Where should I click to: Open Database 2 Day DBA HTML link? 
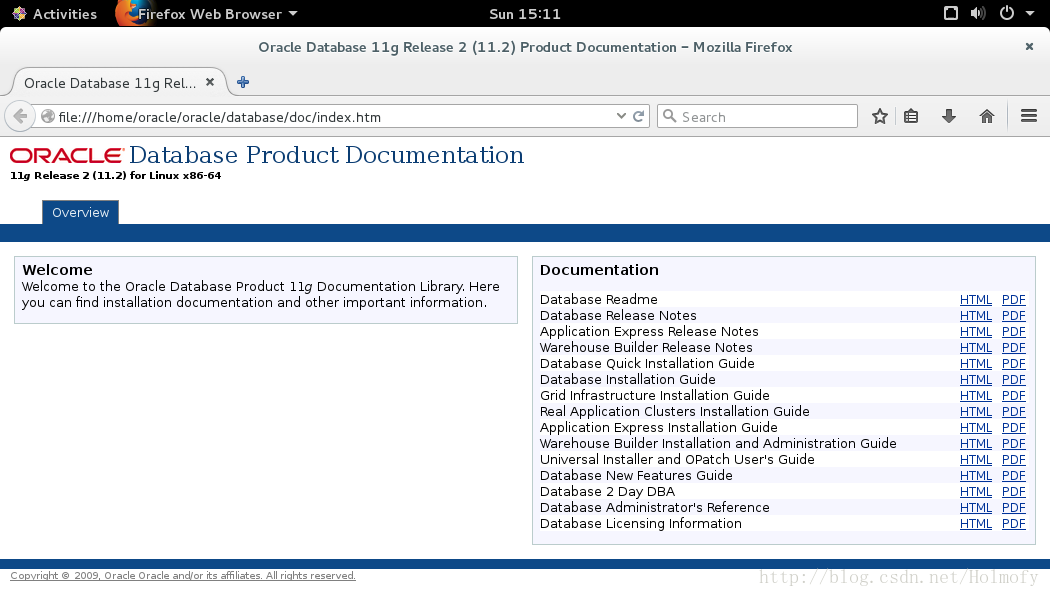[976, 492]
